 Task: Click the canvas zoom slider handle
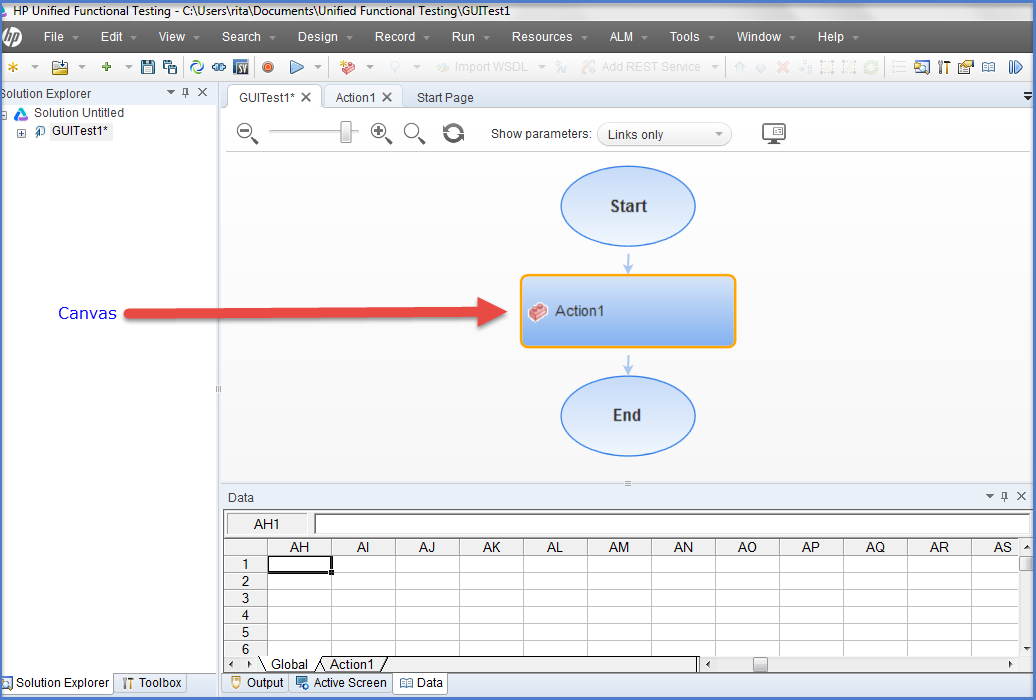pos(346,132)
